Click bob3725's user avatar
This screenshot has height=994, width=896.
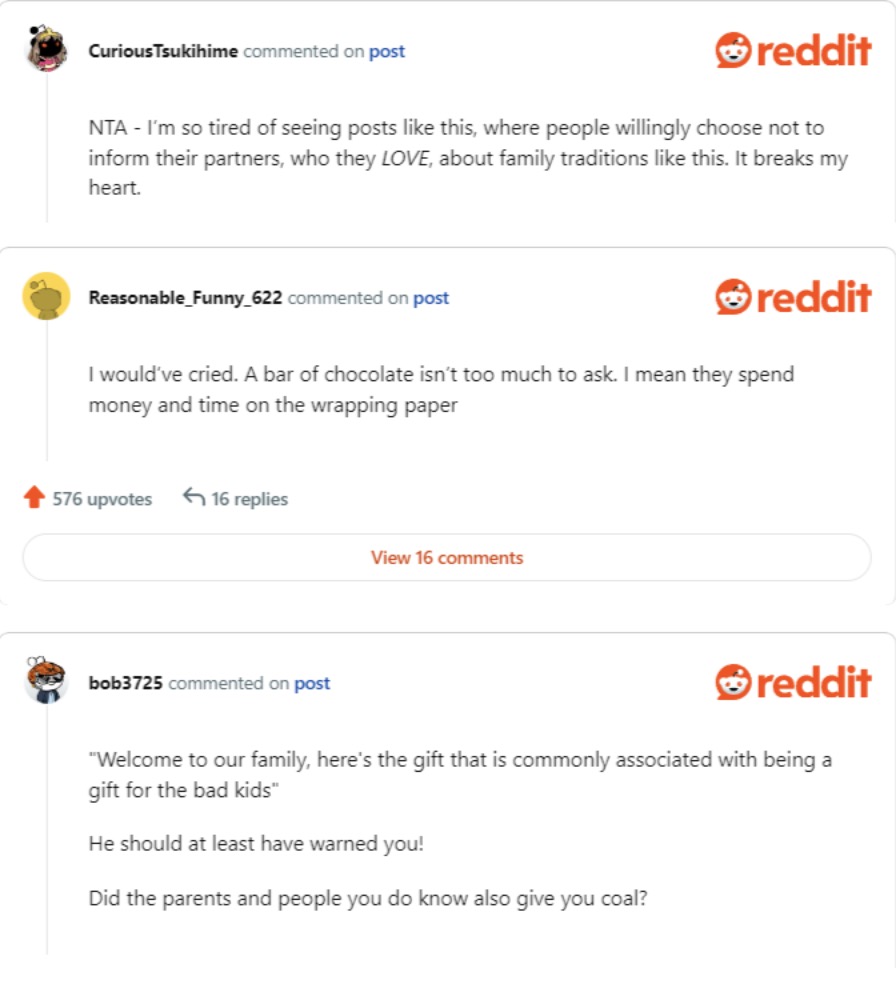point(46,682)
